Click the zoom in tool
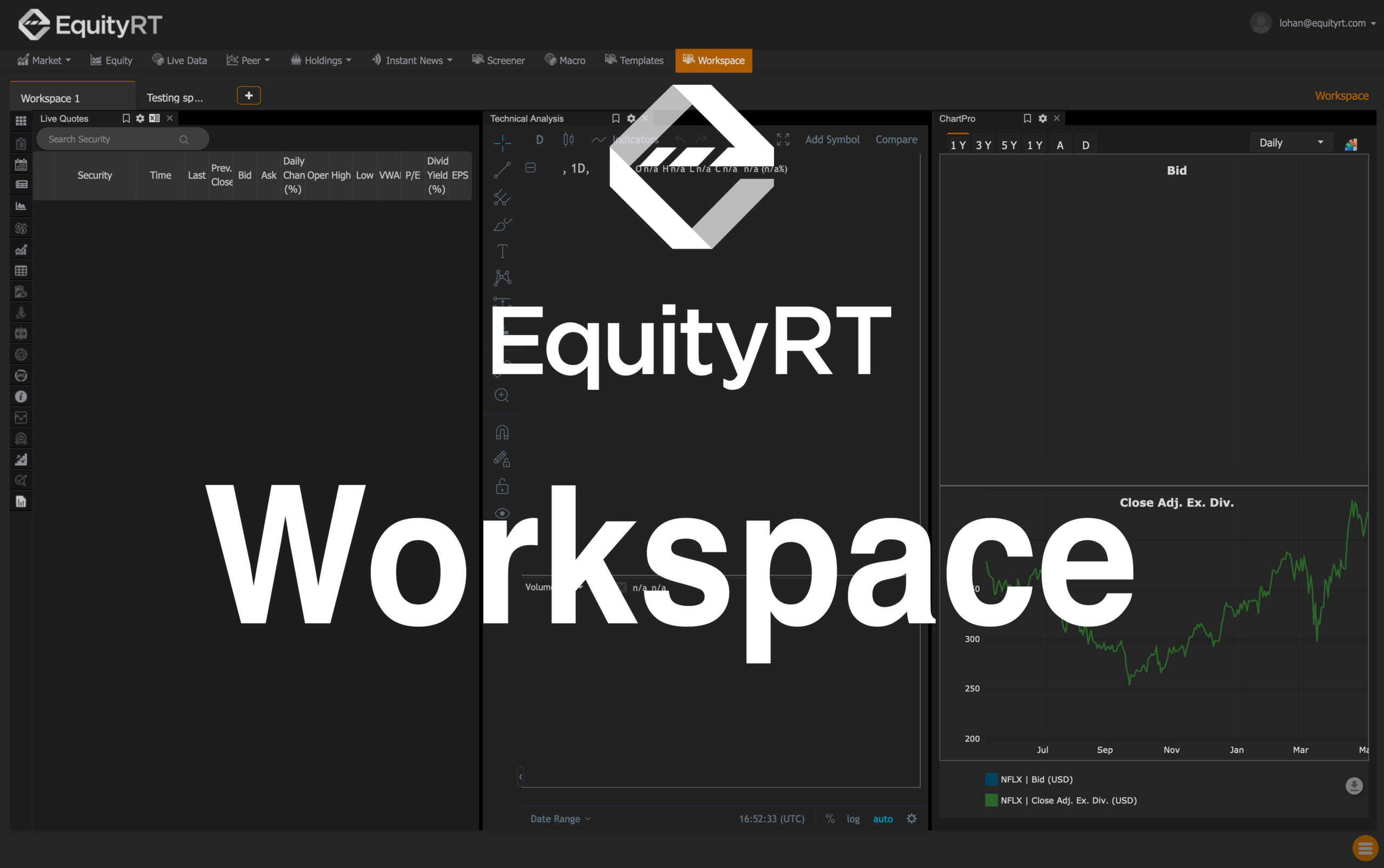The height and width of the screenshot is (868, 1384). coord(502,395)
